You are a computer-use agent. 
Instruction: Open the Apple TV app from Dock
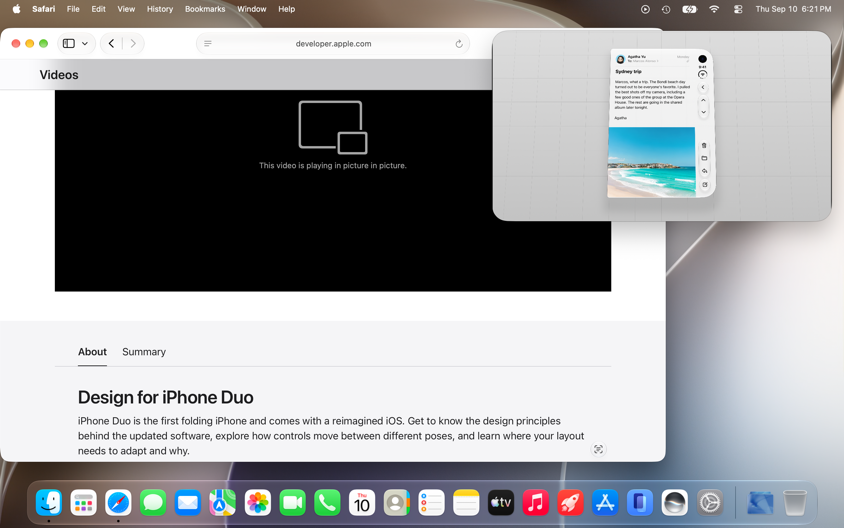tap(501, 503)
